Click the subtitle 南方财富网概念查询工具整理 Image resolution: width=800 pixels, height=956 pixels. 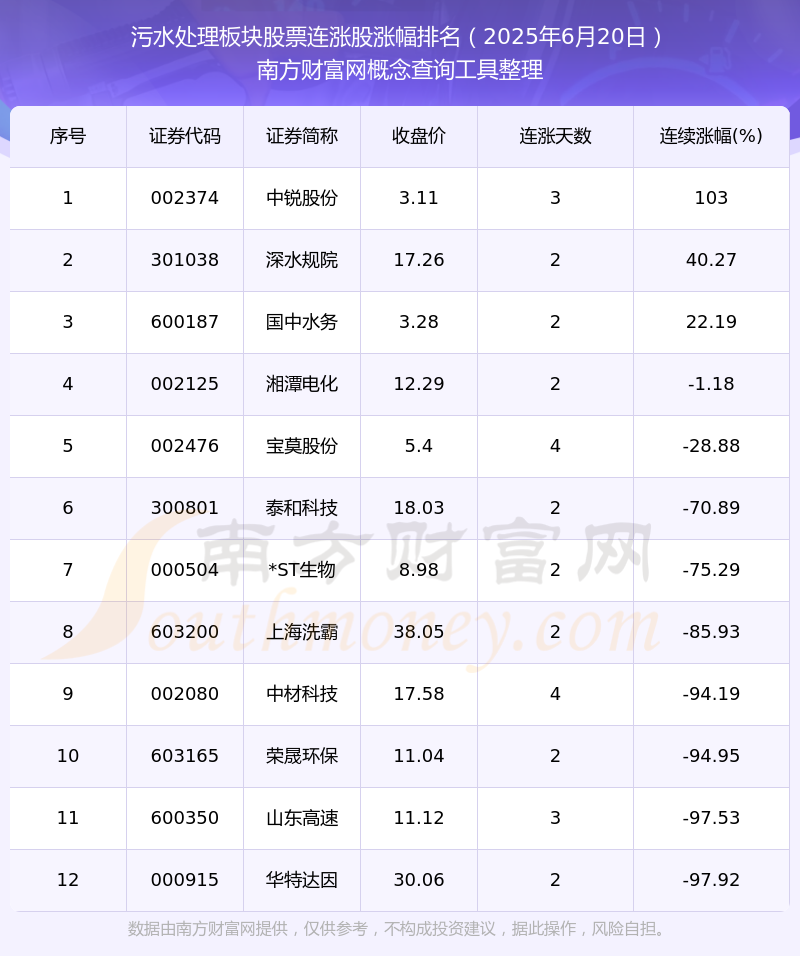click(x=400, y=70)
